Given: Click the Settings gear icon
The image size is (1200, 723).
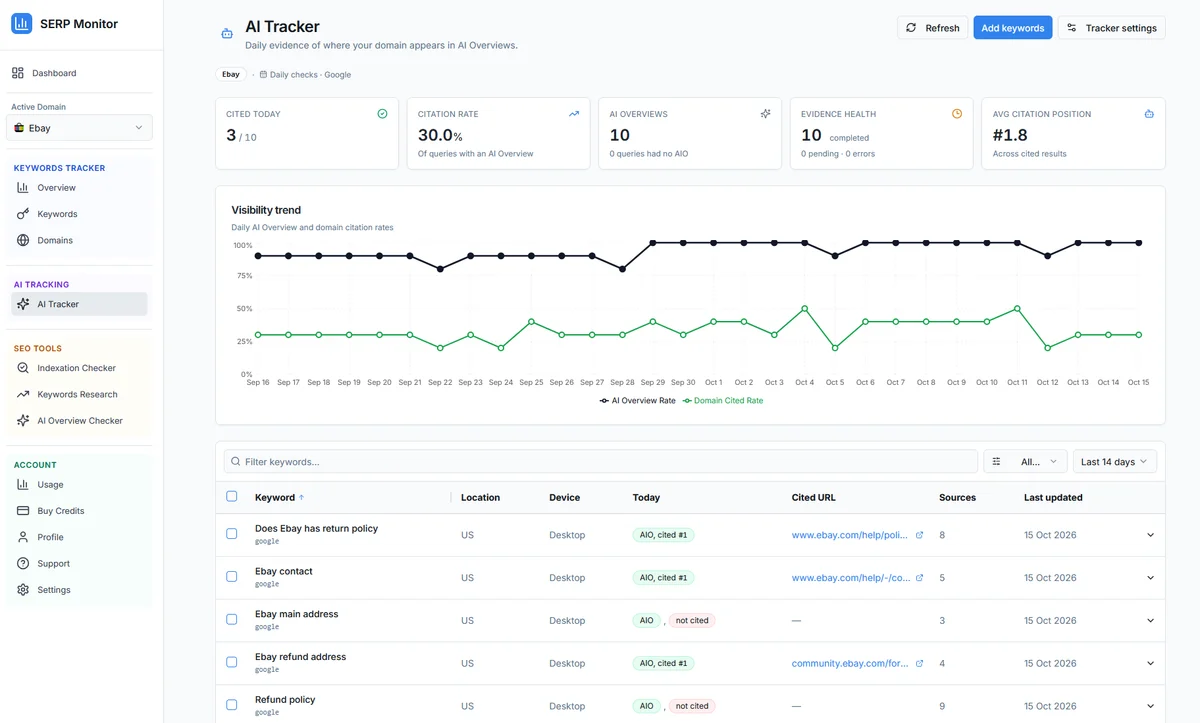Looking at the screenshot, I should click(23, 590).
